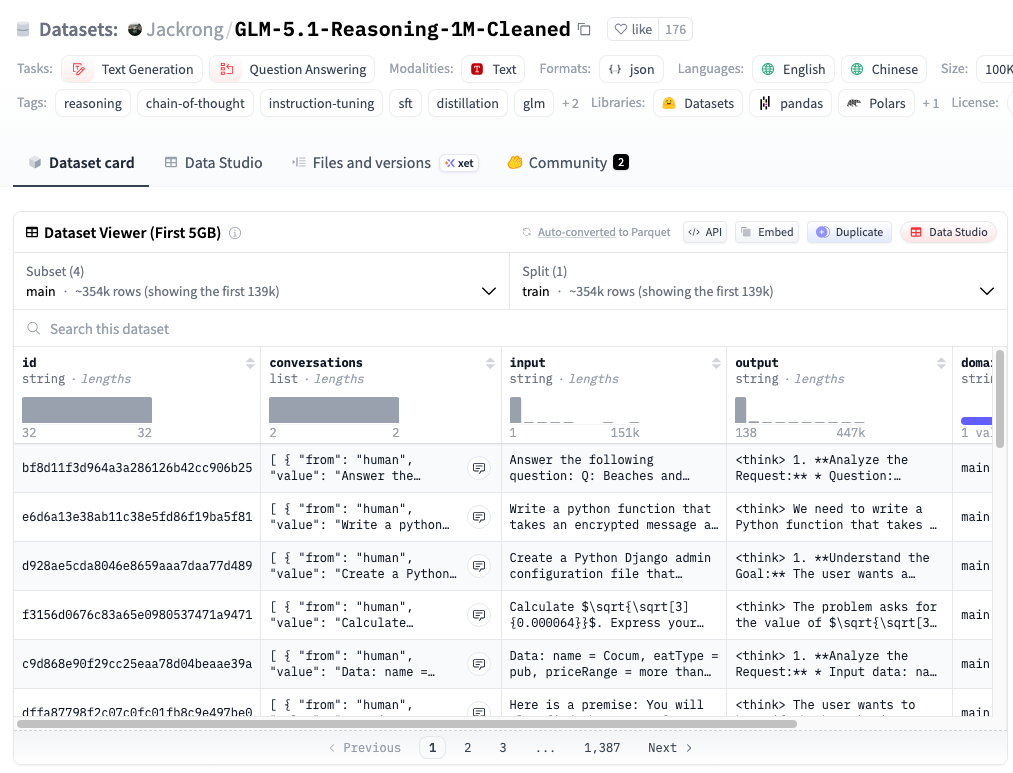
Task: Open the Jackrong author link
Action: pos(184,29)
